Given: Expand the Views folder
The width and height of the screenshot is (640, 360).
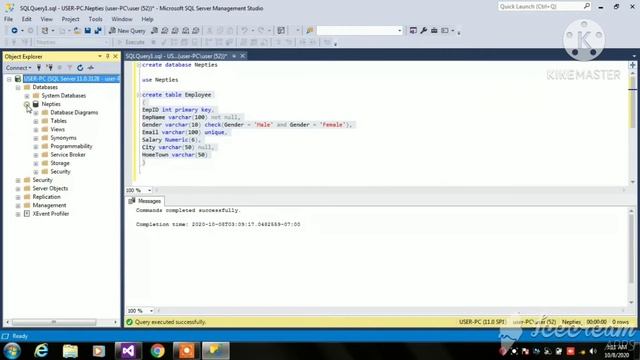Looking at the screenshot, I should click(x=36, y=130).
